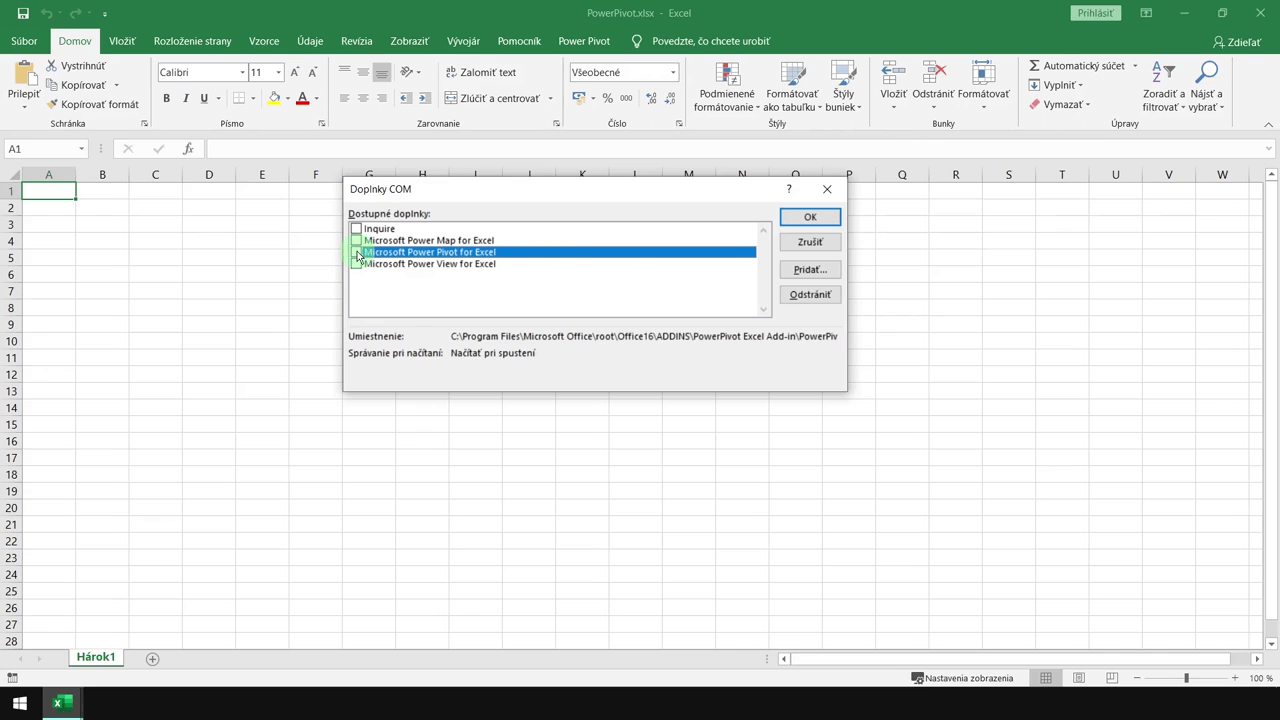Click the center align icon
This screenshot has height=720, width=1280.
click(363, 98)
